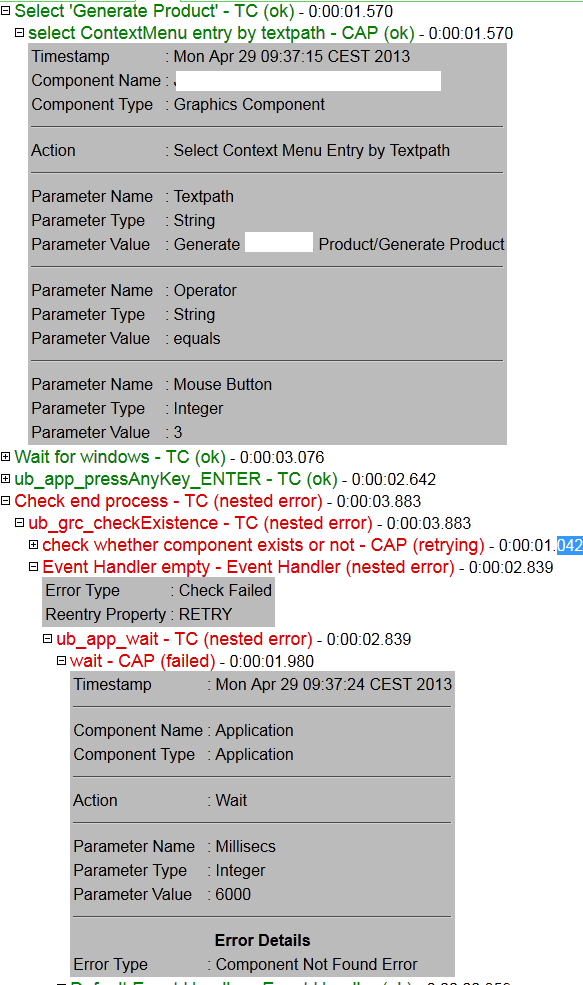
Task: Select ub_app_pressAnyKey_ENTER label text
Action: pos(176,479)
